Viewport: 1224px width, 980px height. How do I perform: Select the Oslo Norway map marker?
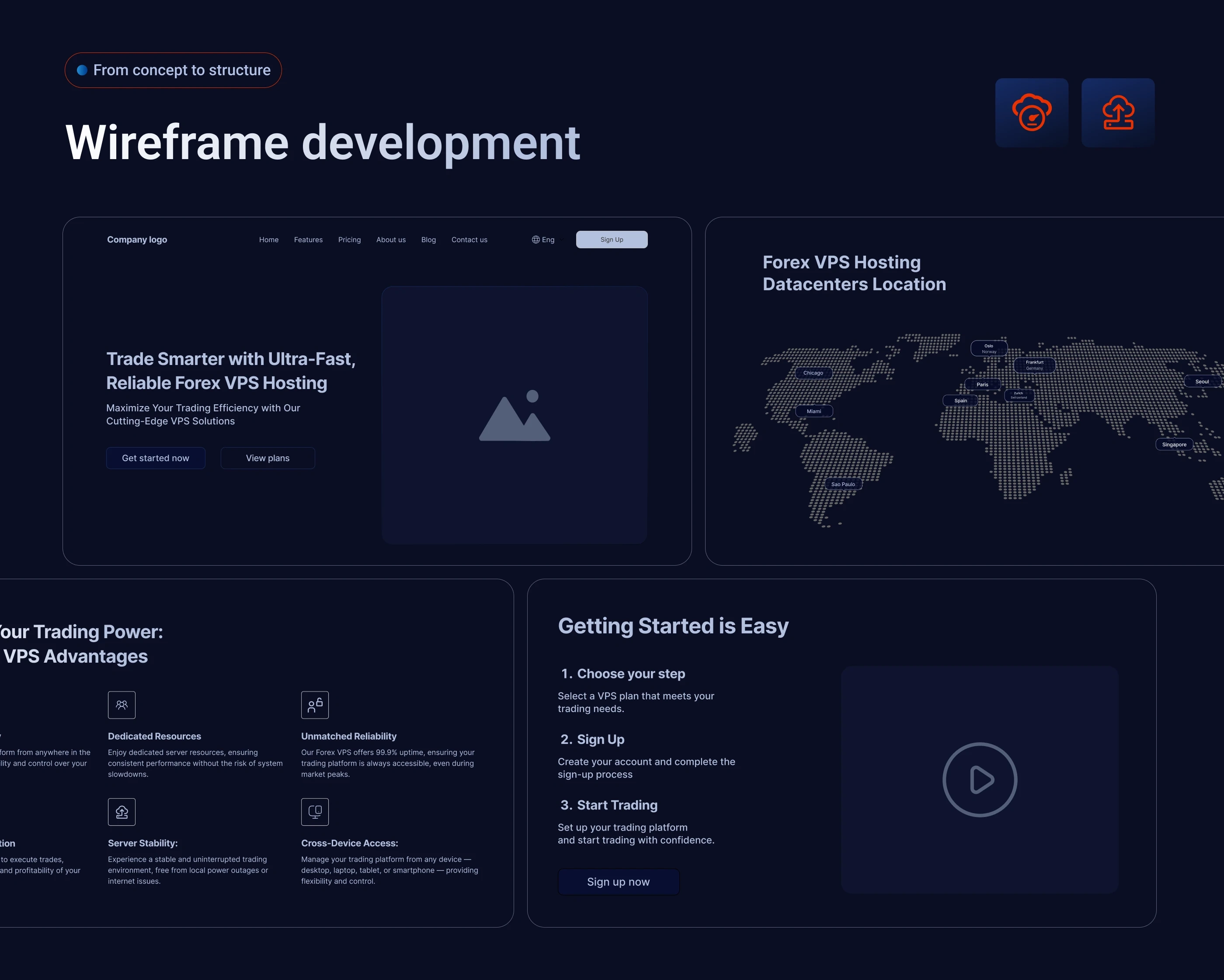(989, 348)
